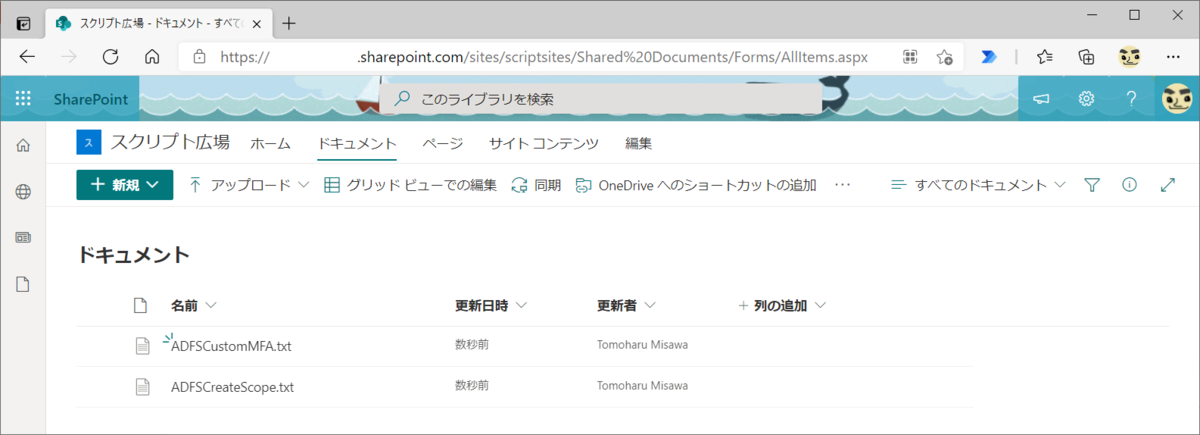The image size is (1200, 435).
Task: Open the details pane info icon
Action: click(x=1130, y=185)
